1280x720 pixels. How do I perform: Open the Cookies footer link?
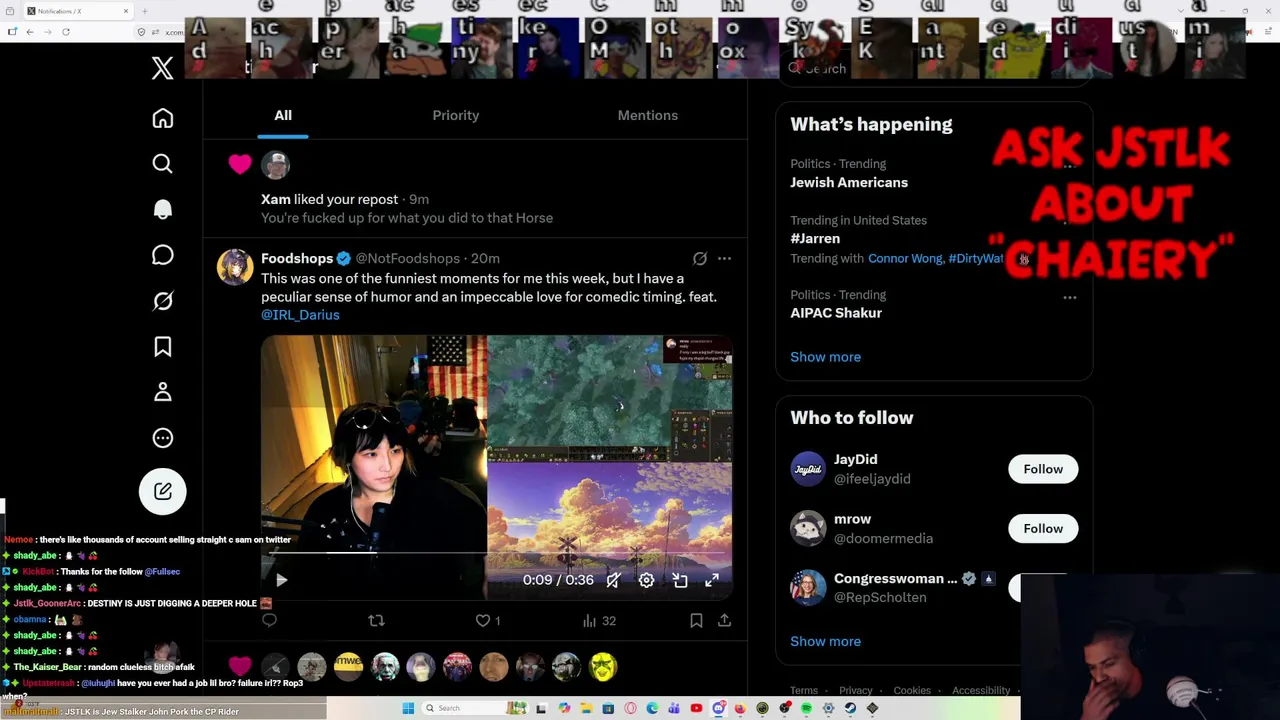[912, 691]
